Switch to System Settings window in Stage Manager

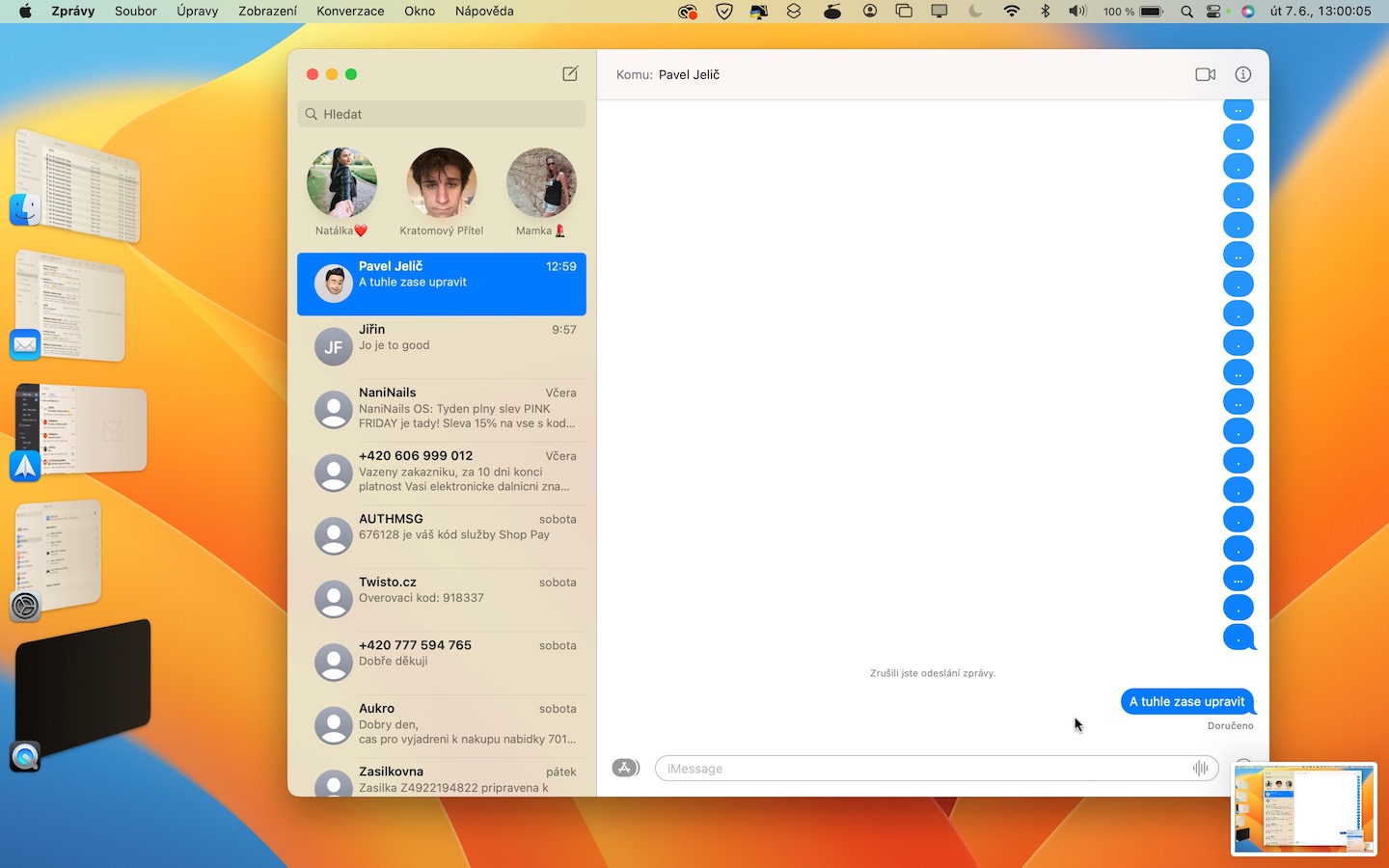pos(58,561)
